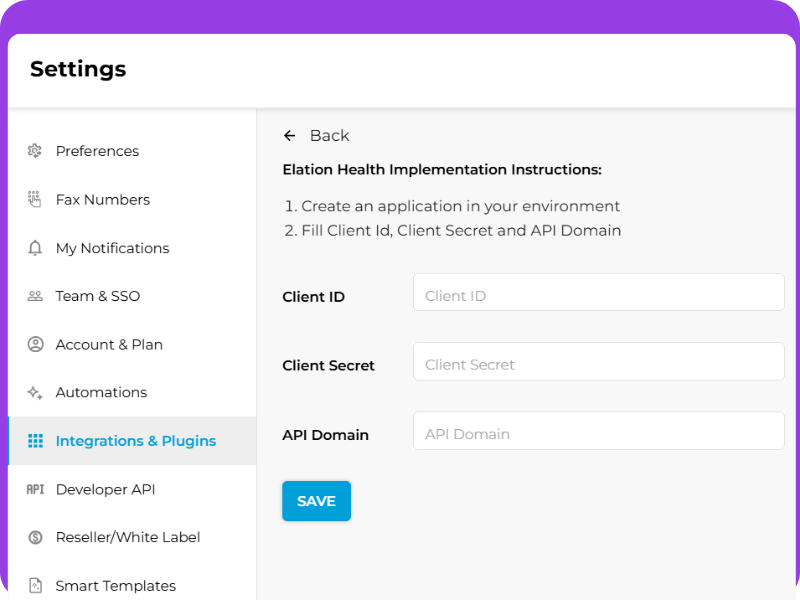Focus the Client Secret input

598,361
